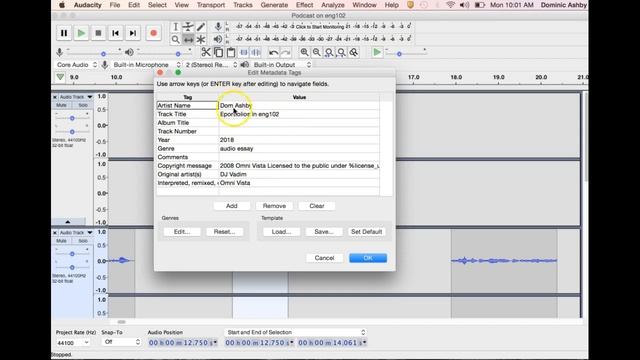
Task: Toggle Solo on the upper audio track
Action: click(x=83, y=105)
